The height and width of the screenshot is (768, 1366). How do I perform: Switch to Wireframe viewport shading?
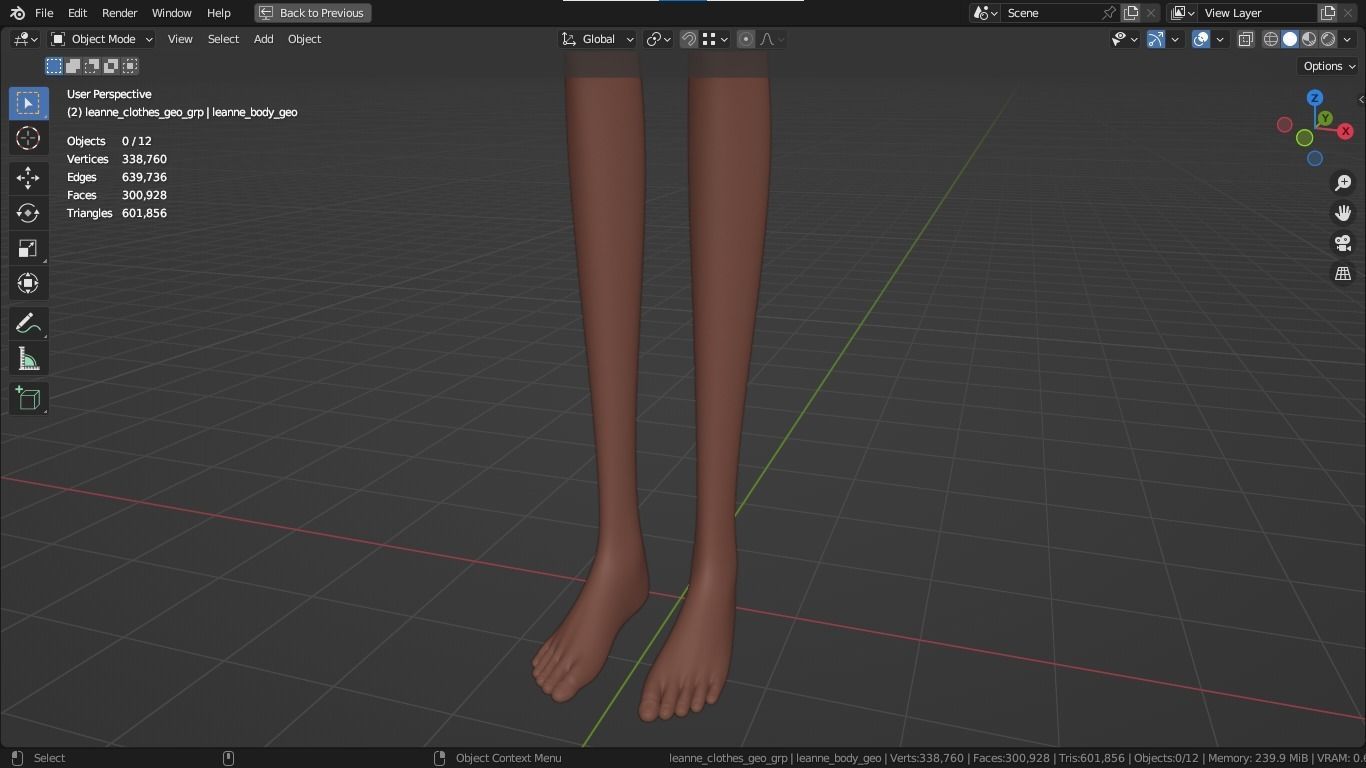[x=1271, y=39]
